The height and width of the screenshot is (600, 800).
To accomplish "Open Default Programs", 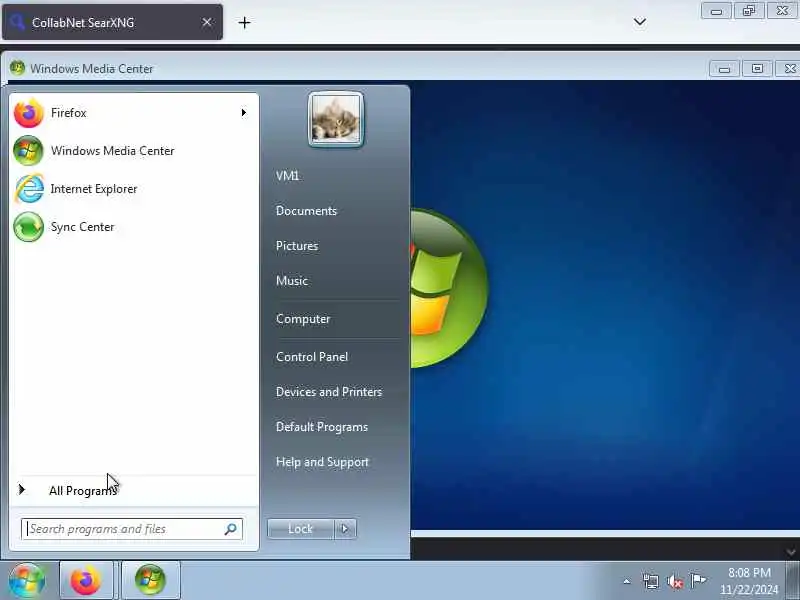I will click(x=322, y=427).
